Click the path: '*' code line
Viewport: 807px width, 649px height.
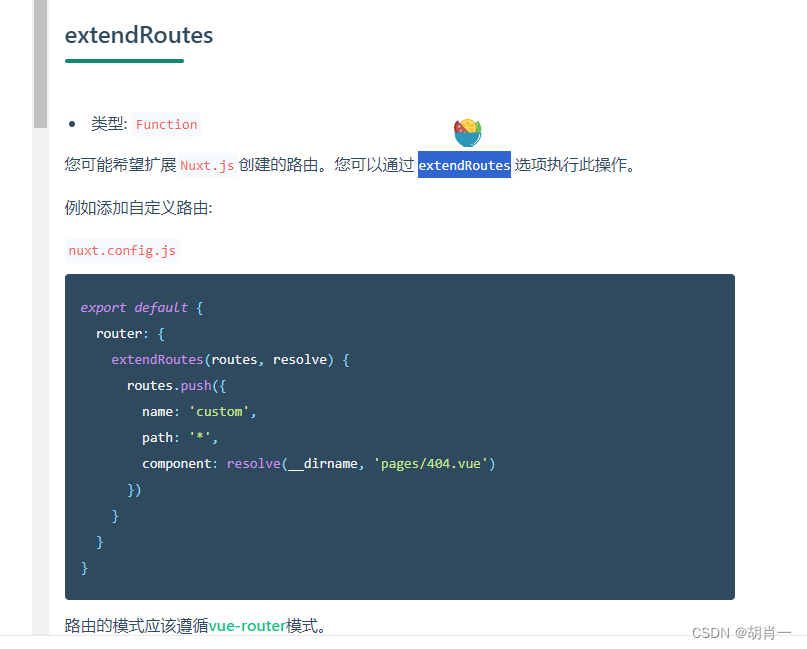[x=180, y=437]
